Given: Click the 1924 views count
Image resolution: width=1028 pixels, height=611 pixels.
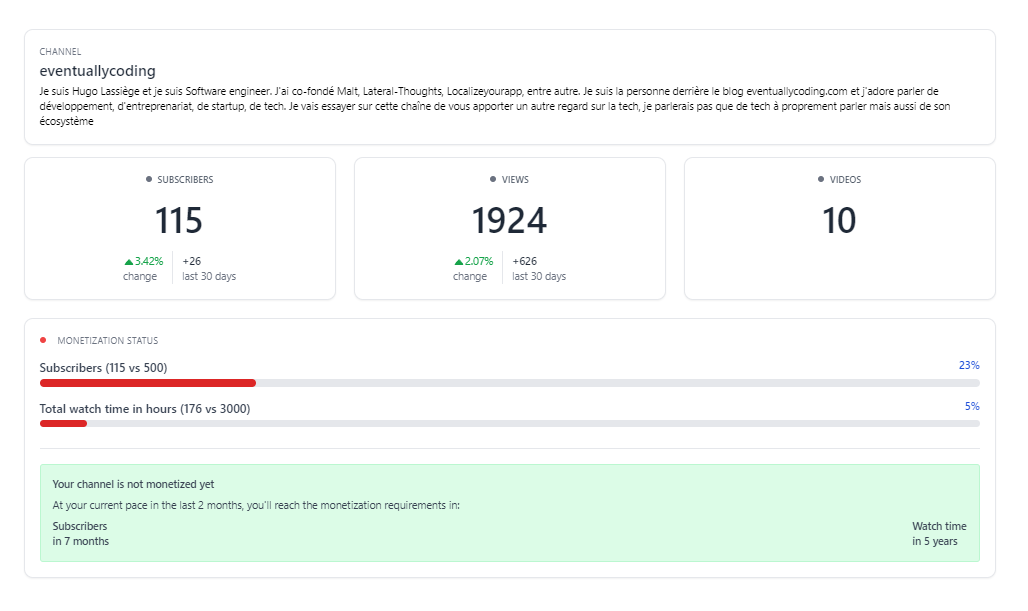Looking at the screenshot, I should (509, 221).
